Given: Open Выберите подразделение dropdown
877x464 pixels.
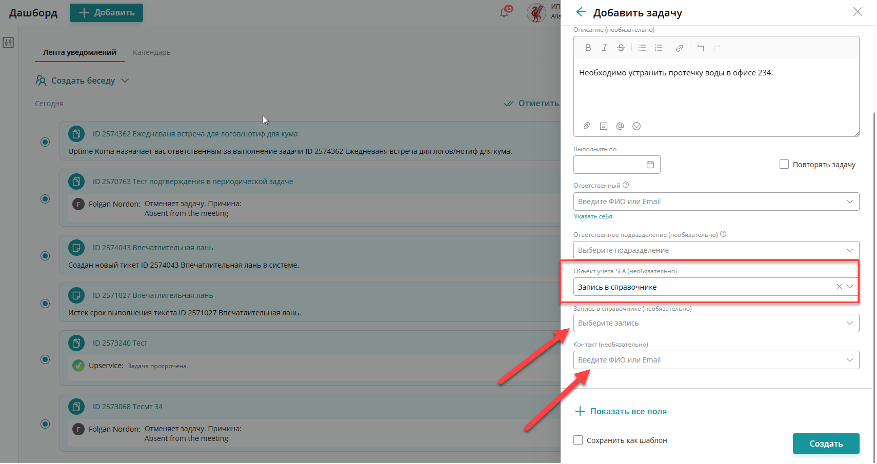Looking at the screenshot, I should point(716,250).
